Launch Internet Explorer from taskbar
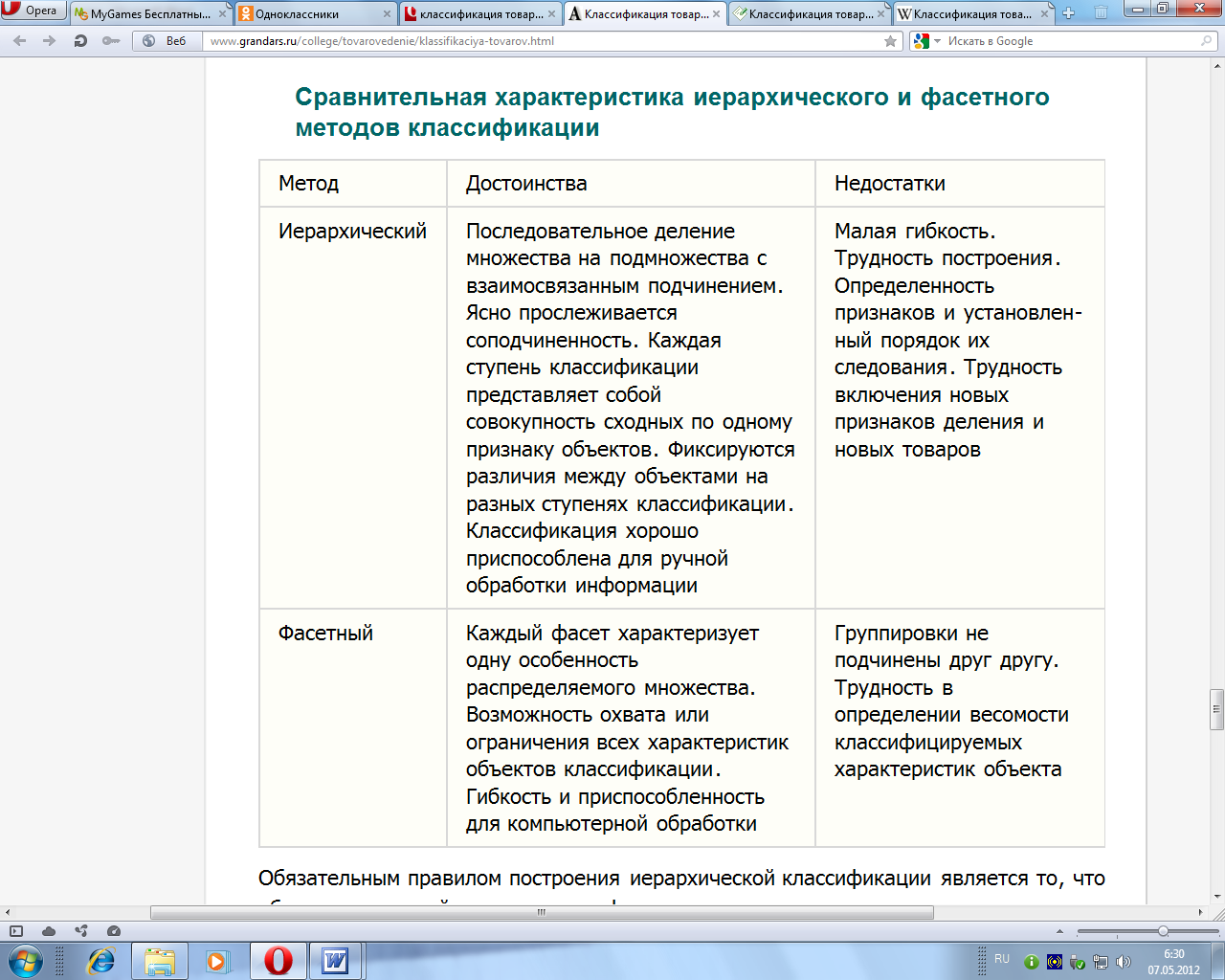 pos(101,961)
